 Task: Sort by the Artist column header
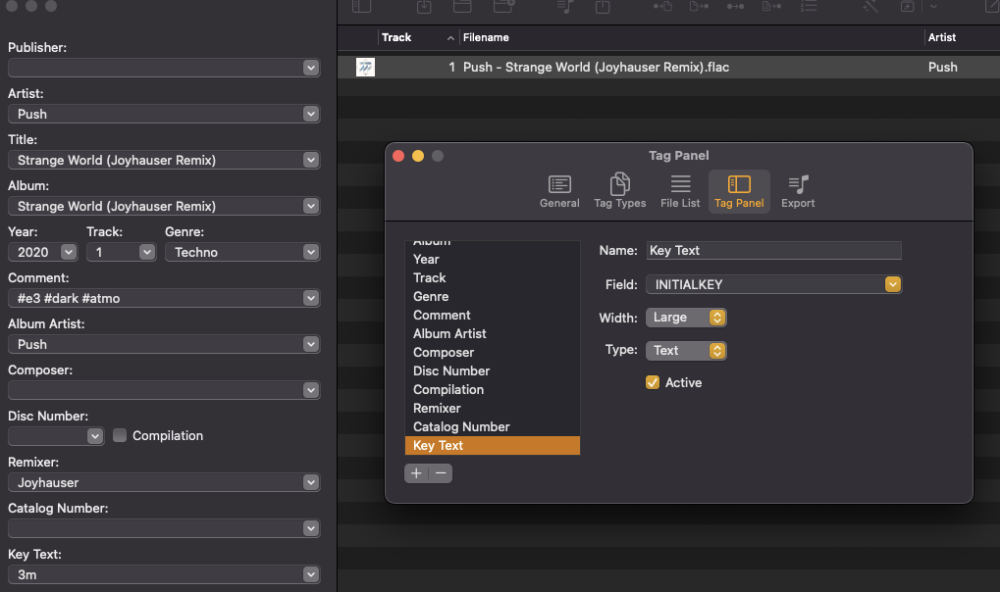pyautogui.click(x=962, y=38)
